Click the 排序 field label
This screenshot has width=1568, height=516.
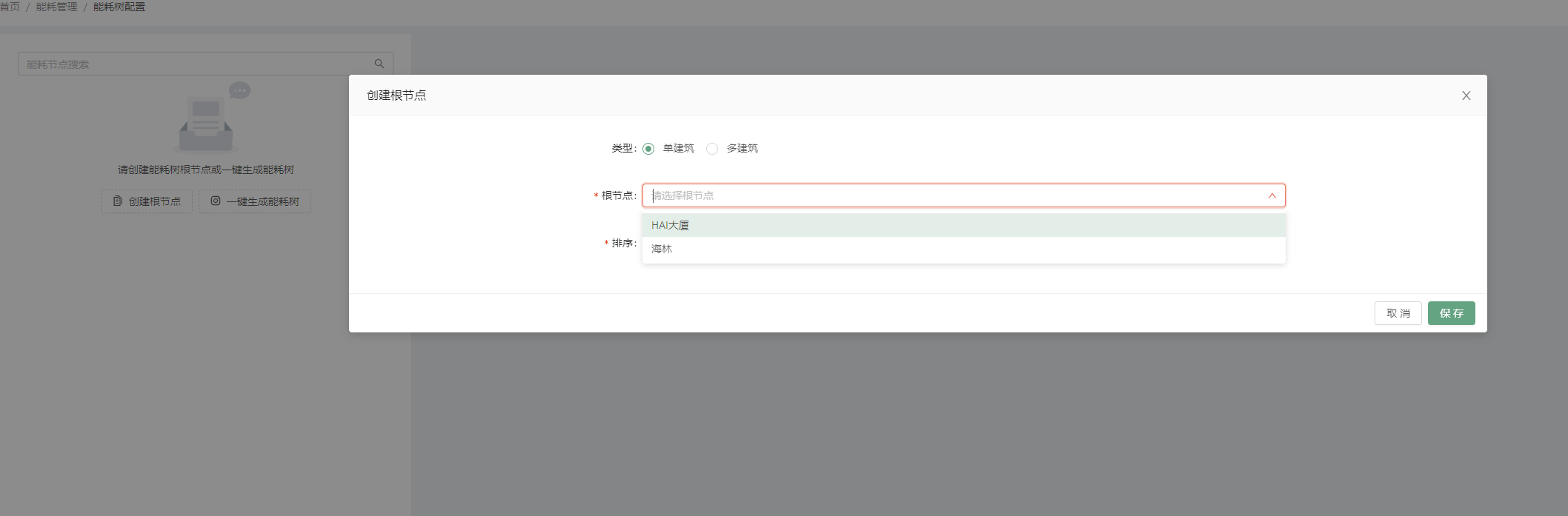pos(624,243)
